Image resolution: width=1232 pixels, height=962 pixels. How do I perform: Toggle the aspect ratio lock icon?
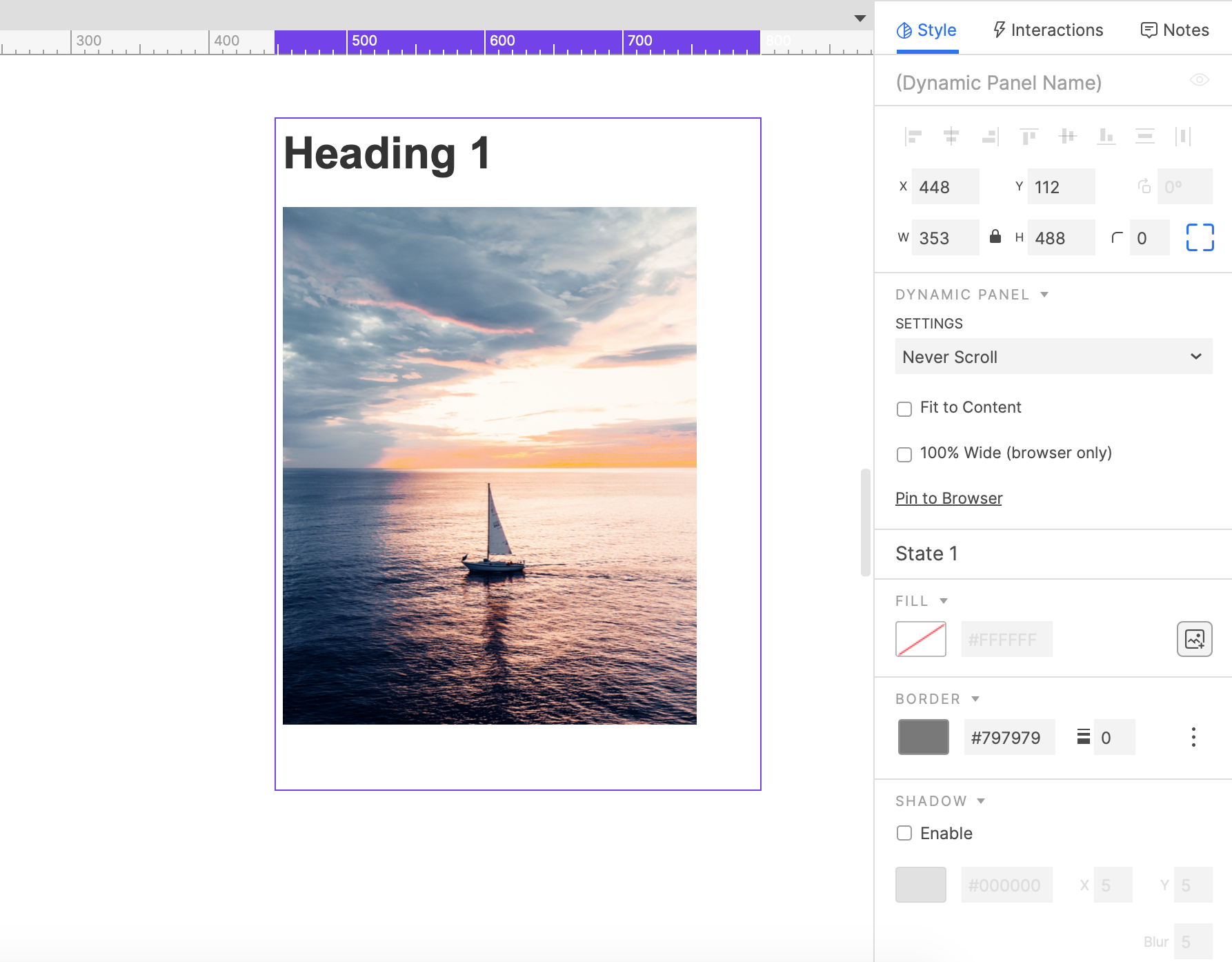(x=995, y=237)
